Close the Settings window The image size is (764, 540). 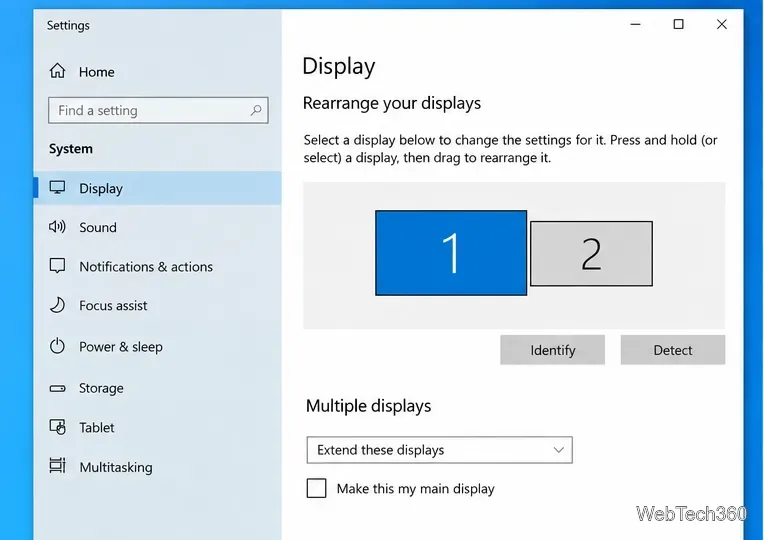coord(722,24)
